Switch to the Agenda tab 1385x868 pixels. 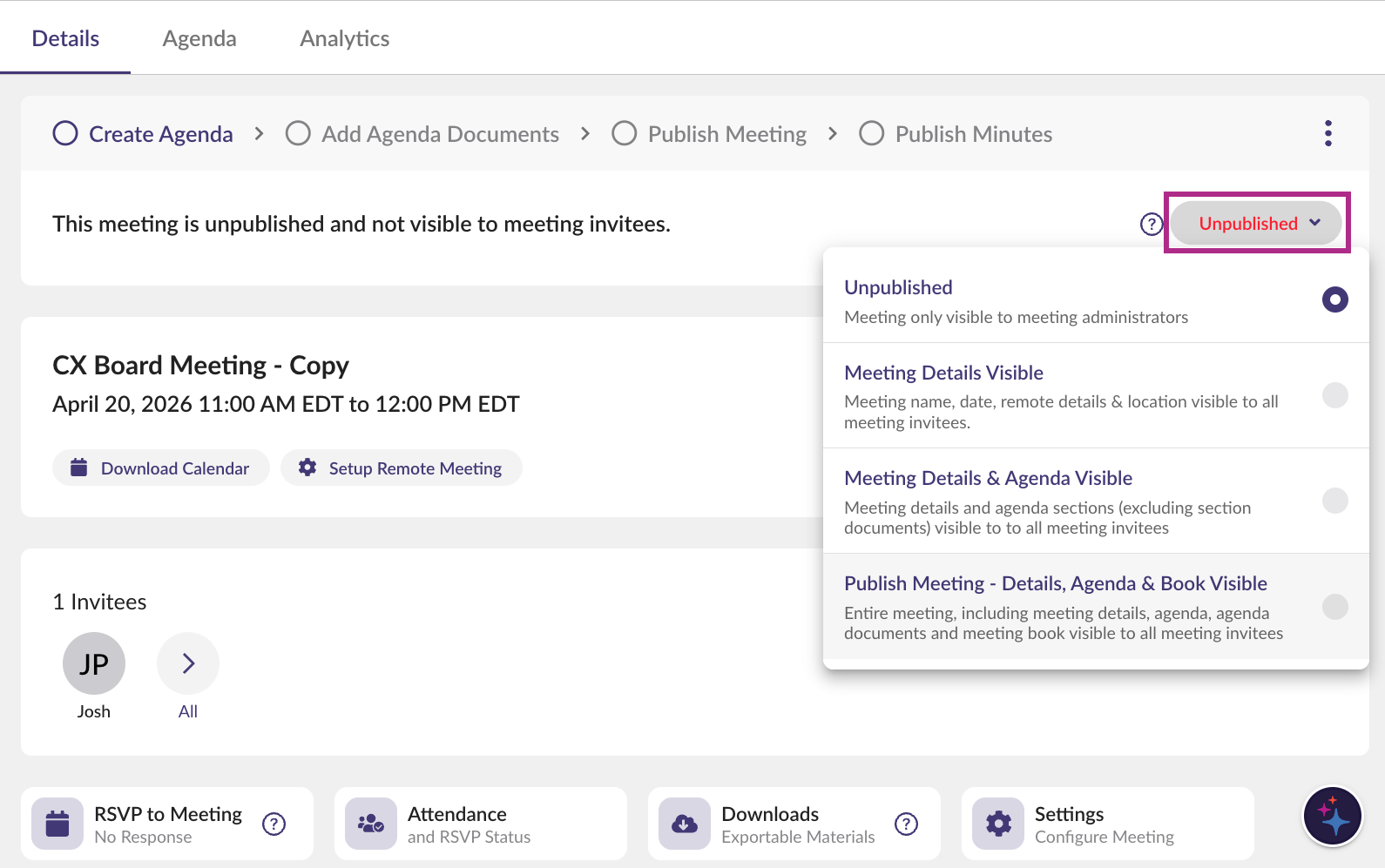tap(199, 38)
